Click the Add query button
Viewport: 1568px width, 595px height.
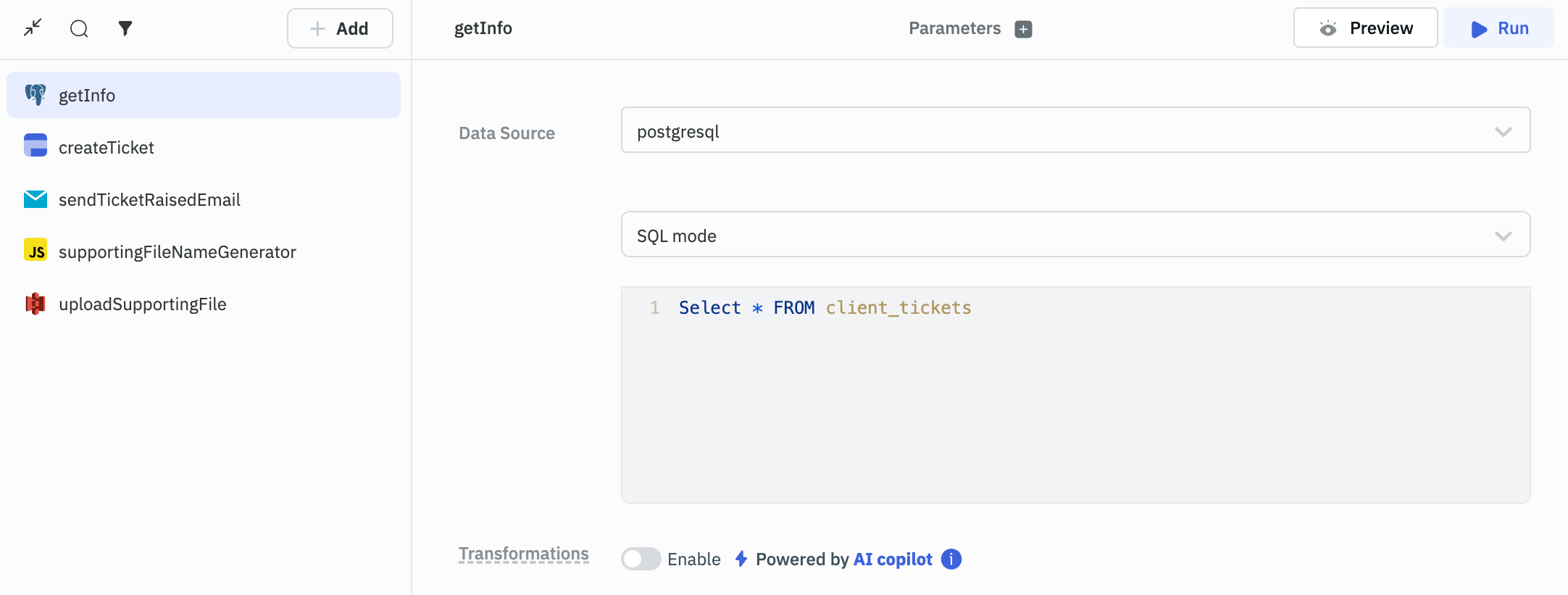pos(340,28)
